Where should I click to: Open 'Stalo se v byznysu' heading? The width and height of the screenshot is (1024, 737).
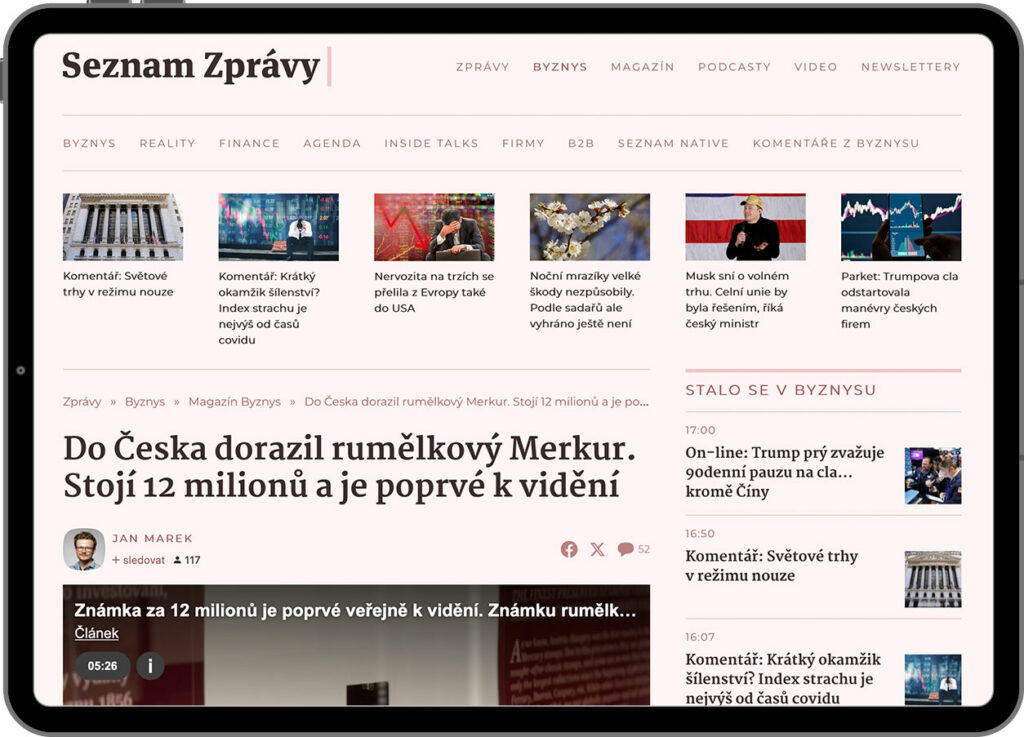click(780, 390)
